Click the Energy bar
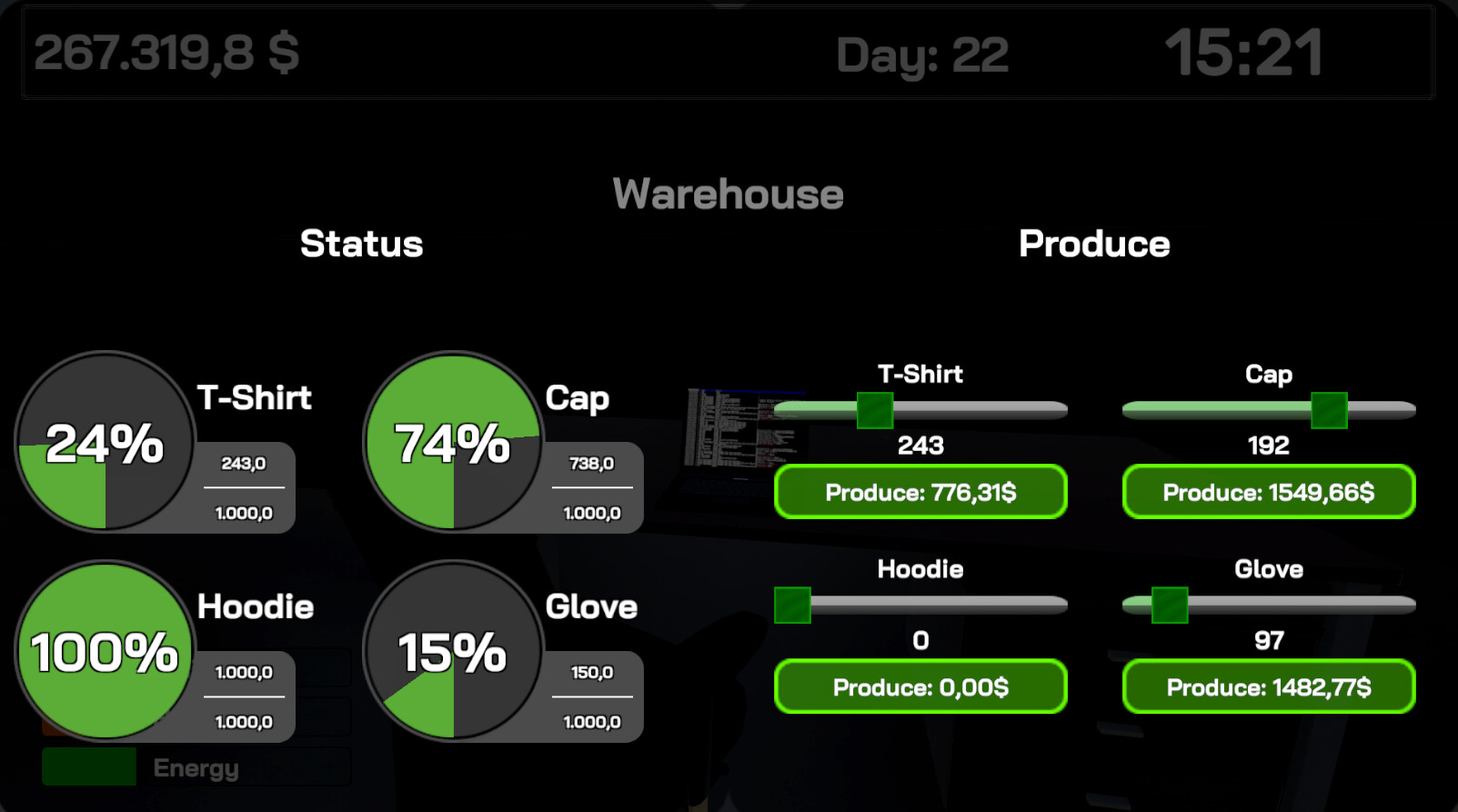This screenshot has height=812, width=1458. click(196, 767)
